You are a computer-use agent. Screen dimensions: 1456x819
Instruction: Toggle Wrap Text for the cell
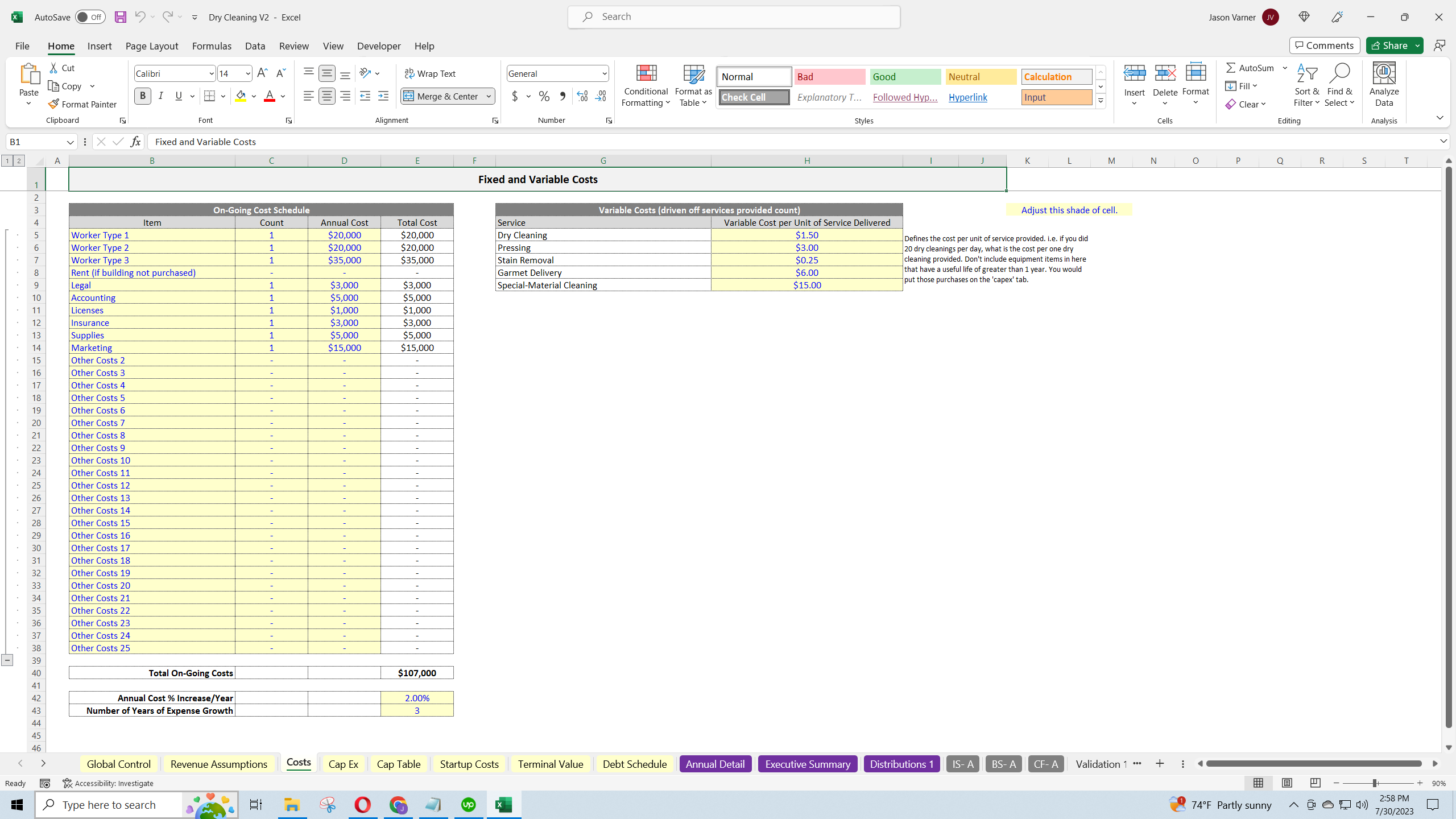431,73
